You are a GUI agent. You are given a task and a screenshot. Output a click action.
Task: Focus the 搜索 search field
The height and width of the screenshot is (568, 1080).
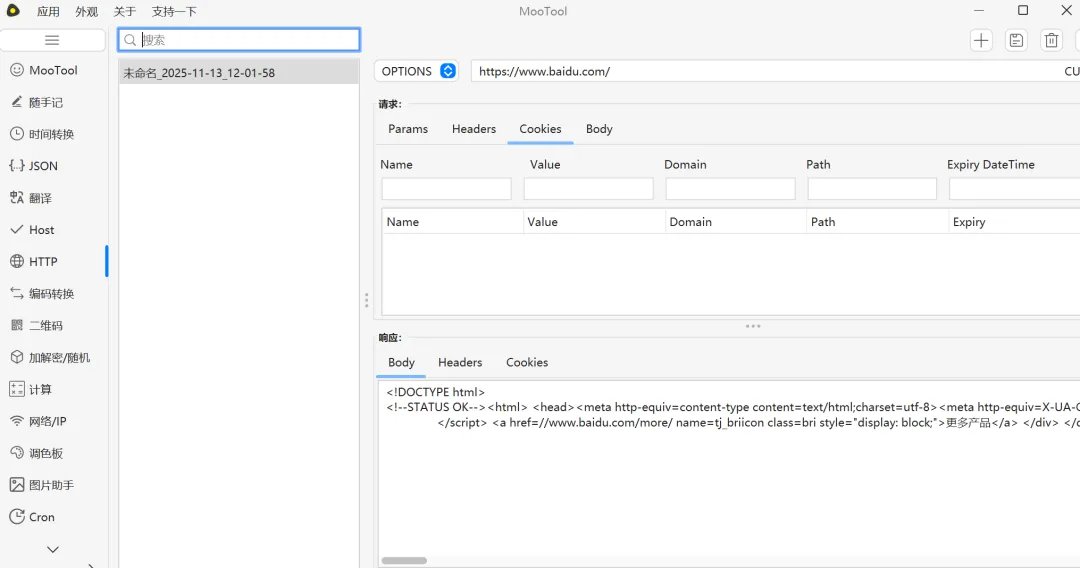(239, 40)
